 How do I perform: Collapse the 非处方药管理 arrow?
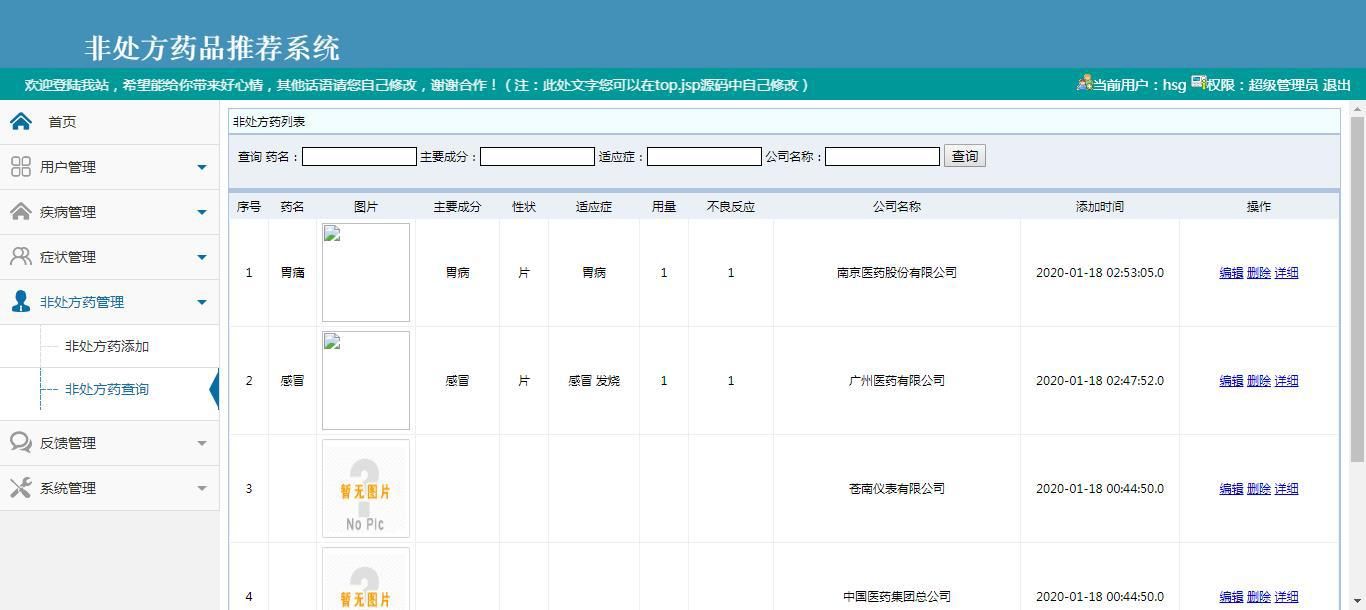[202, 302]
